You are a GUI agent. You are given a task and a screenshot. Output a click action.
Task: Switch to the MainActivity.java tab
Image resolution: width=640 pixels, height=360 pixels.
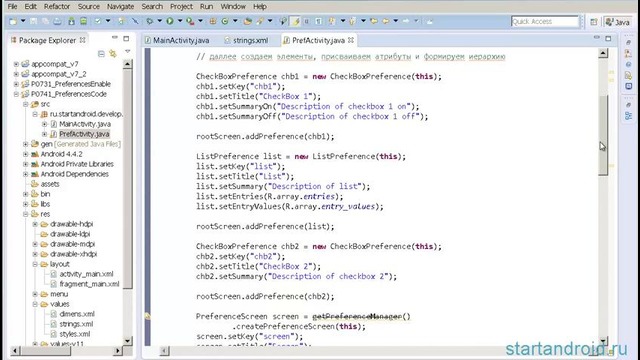point(177,40)
